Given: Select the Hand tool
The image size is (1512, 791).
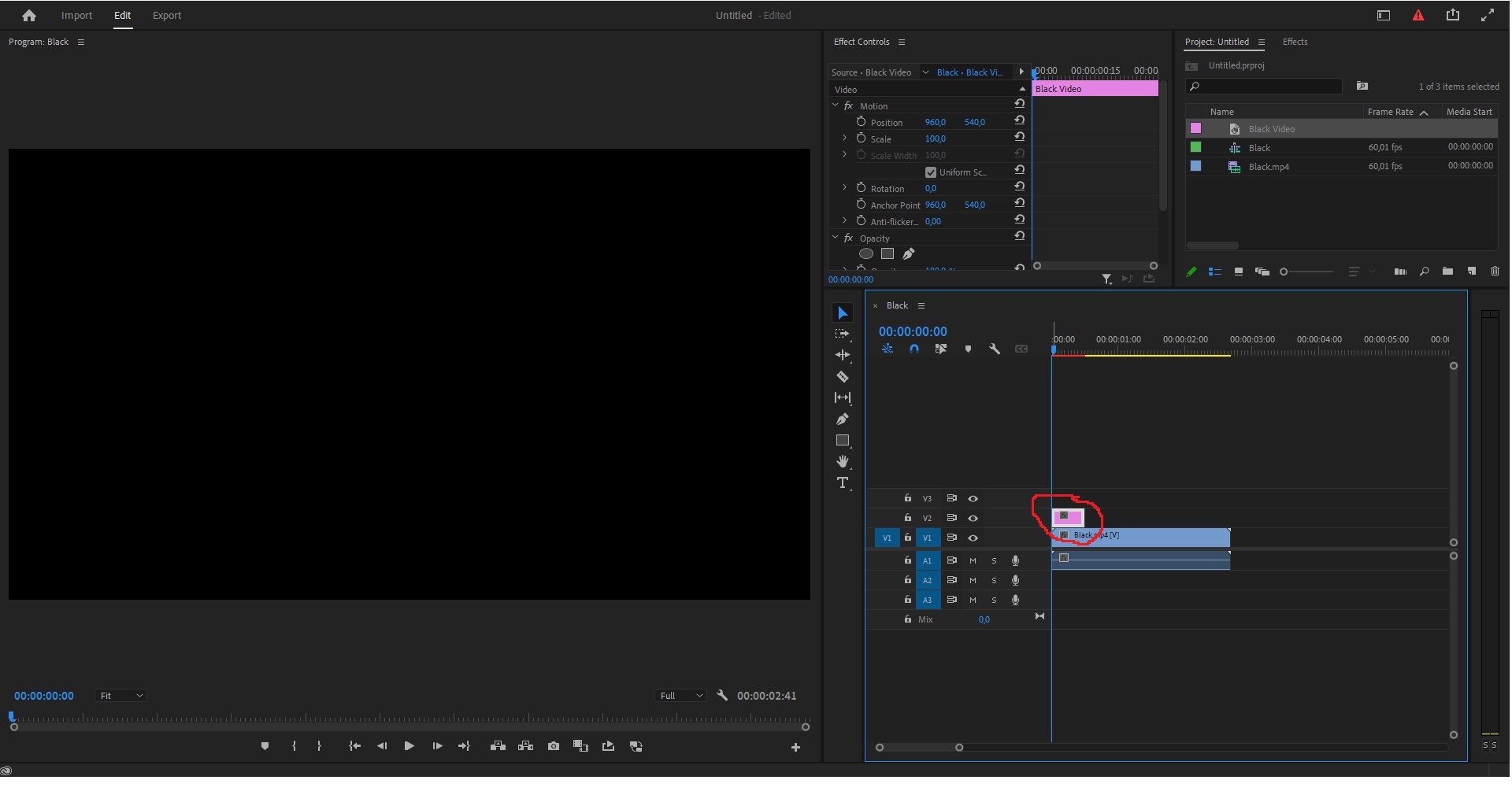Looking at the screenshot, I should coord(842,461).
